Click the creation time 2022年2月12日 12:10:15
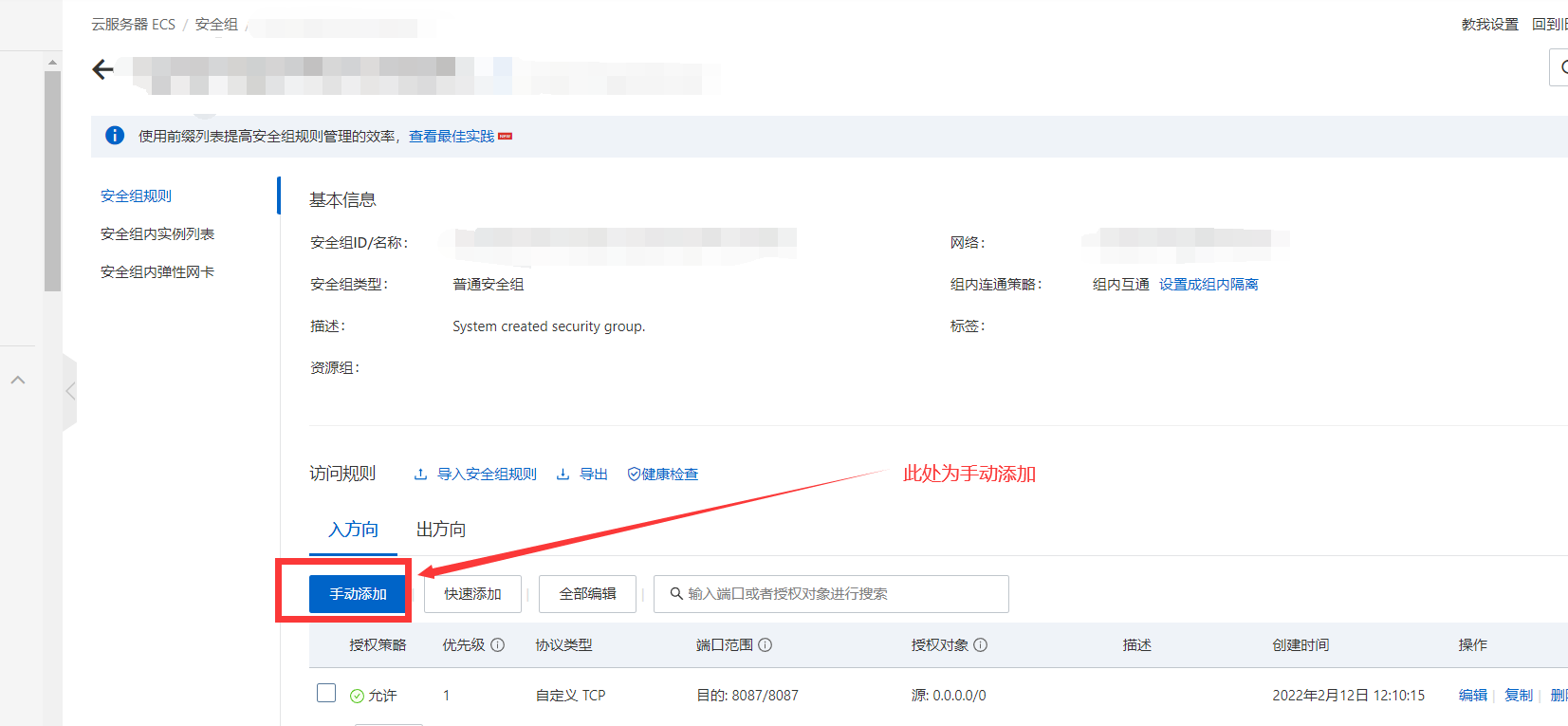 coord(1348,696)
